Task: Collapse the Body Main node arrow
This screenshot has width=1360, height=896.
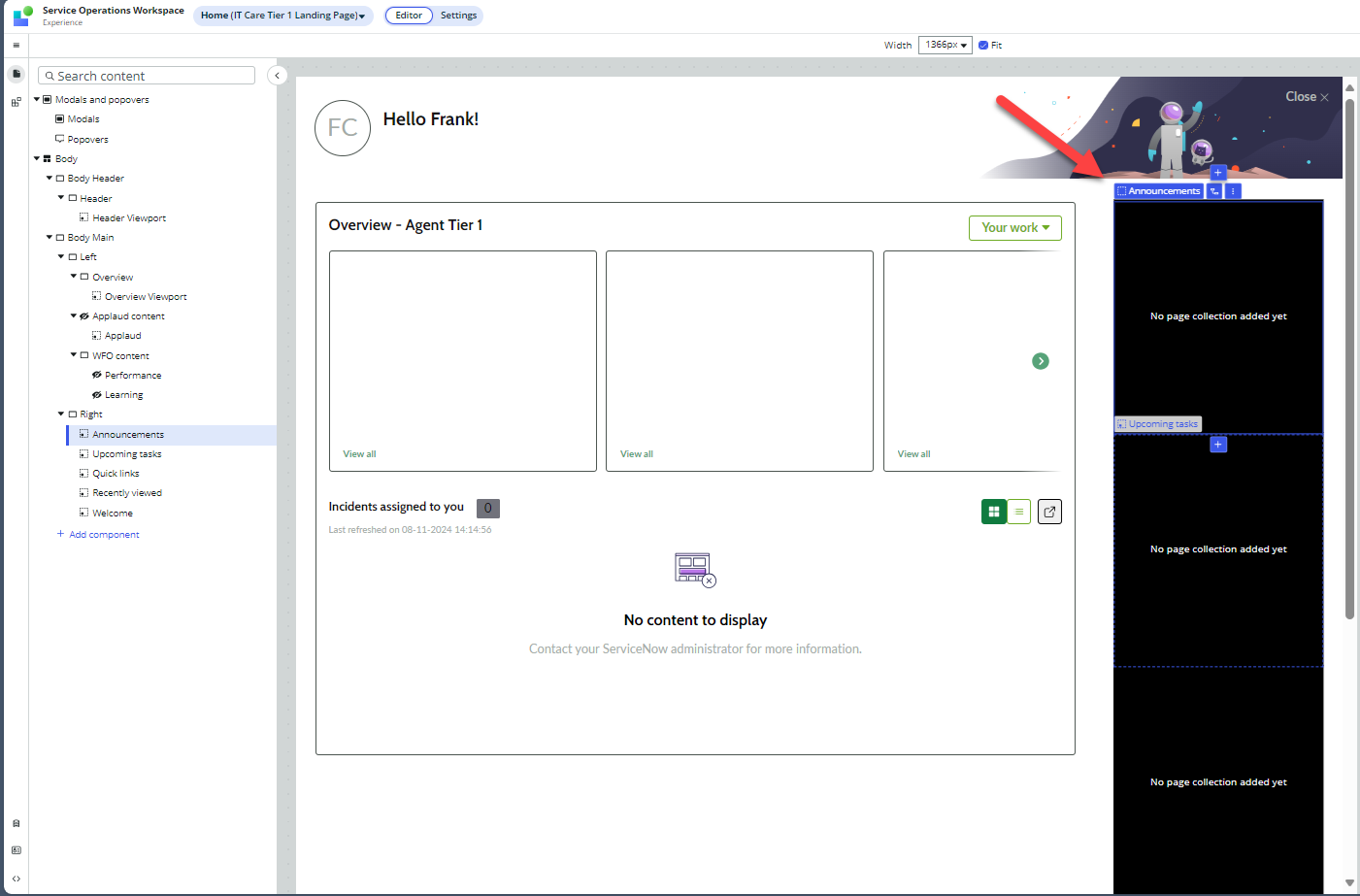Action: coord(50,237)
